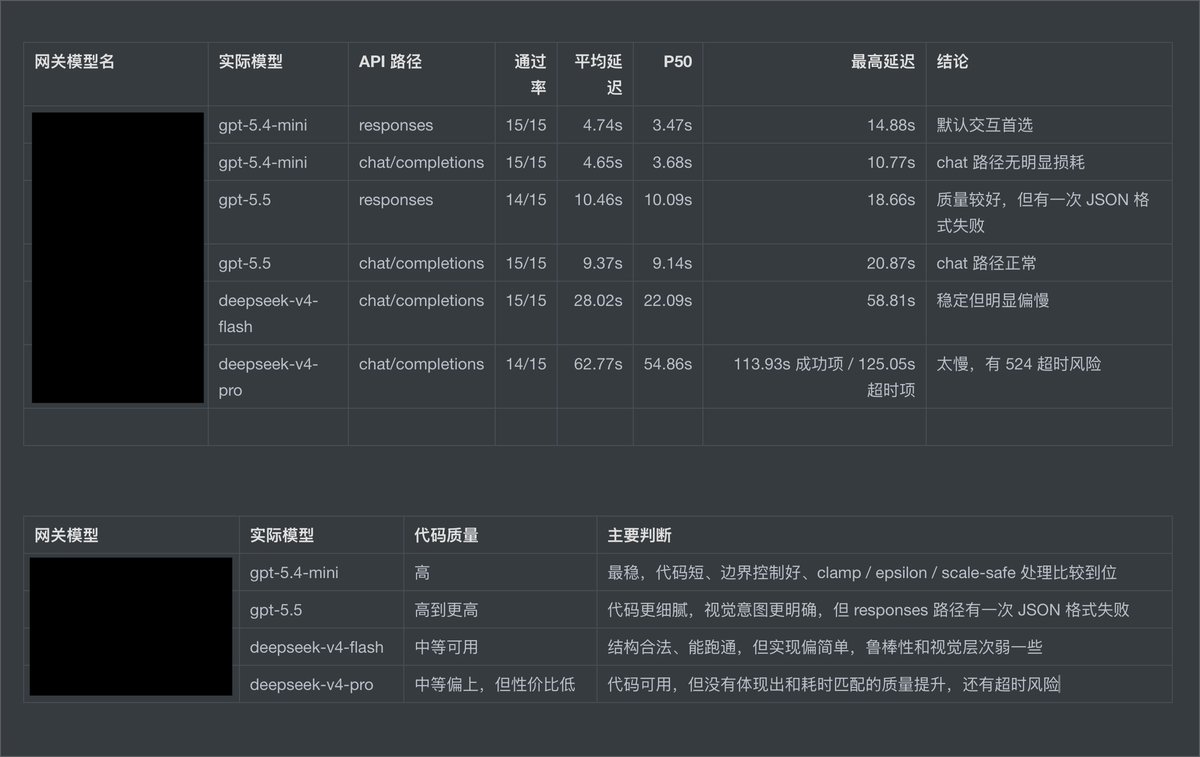Image resolution: width=1200 pixels, height=757 pixels.
Task: Click the 62.77s average latency cell
Action: tap(598, 364)
